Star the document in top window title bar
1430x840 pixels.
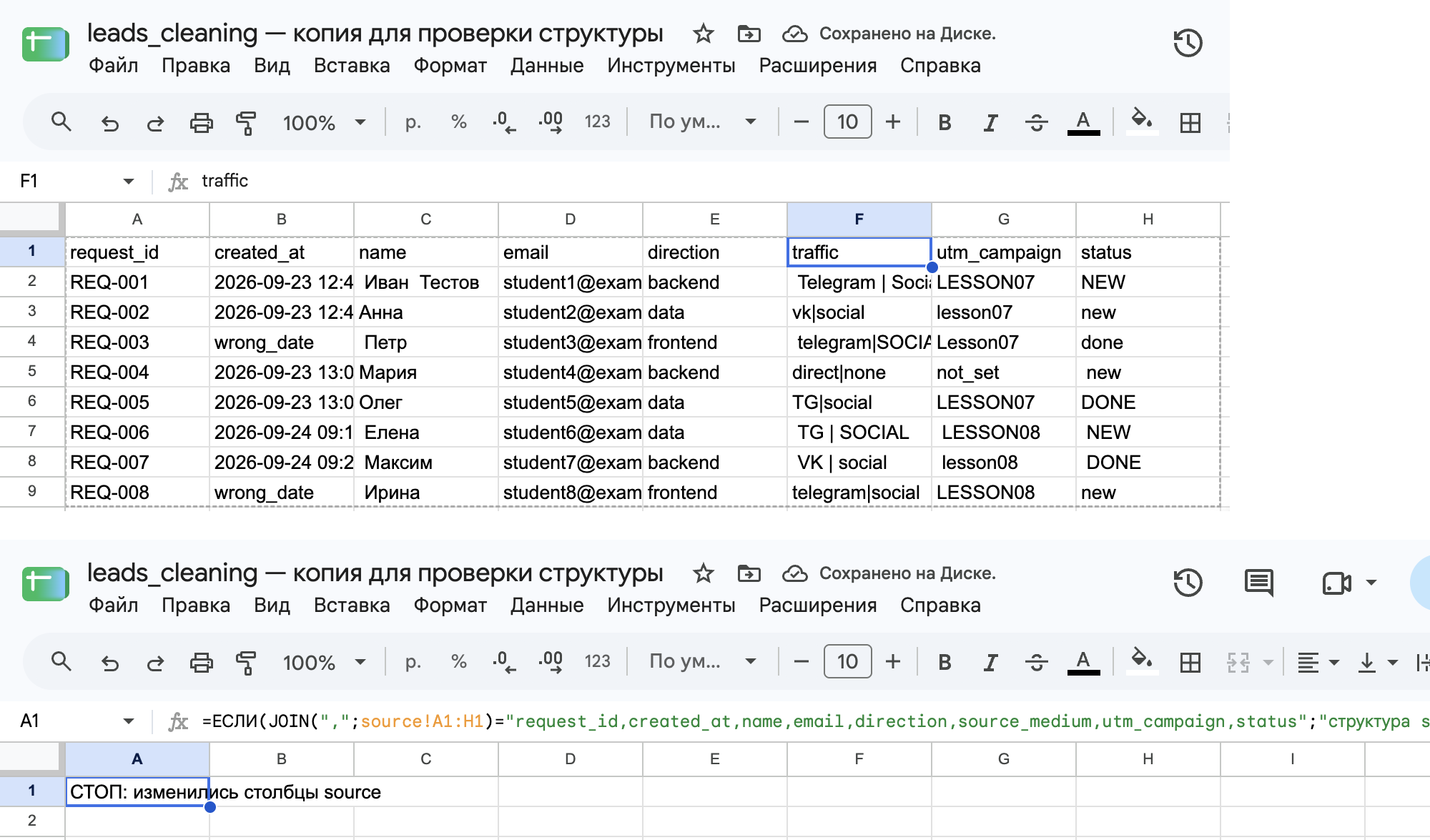click(x=704, y=34)
